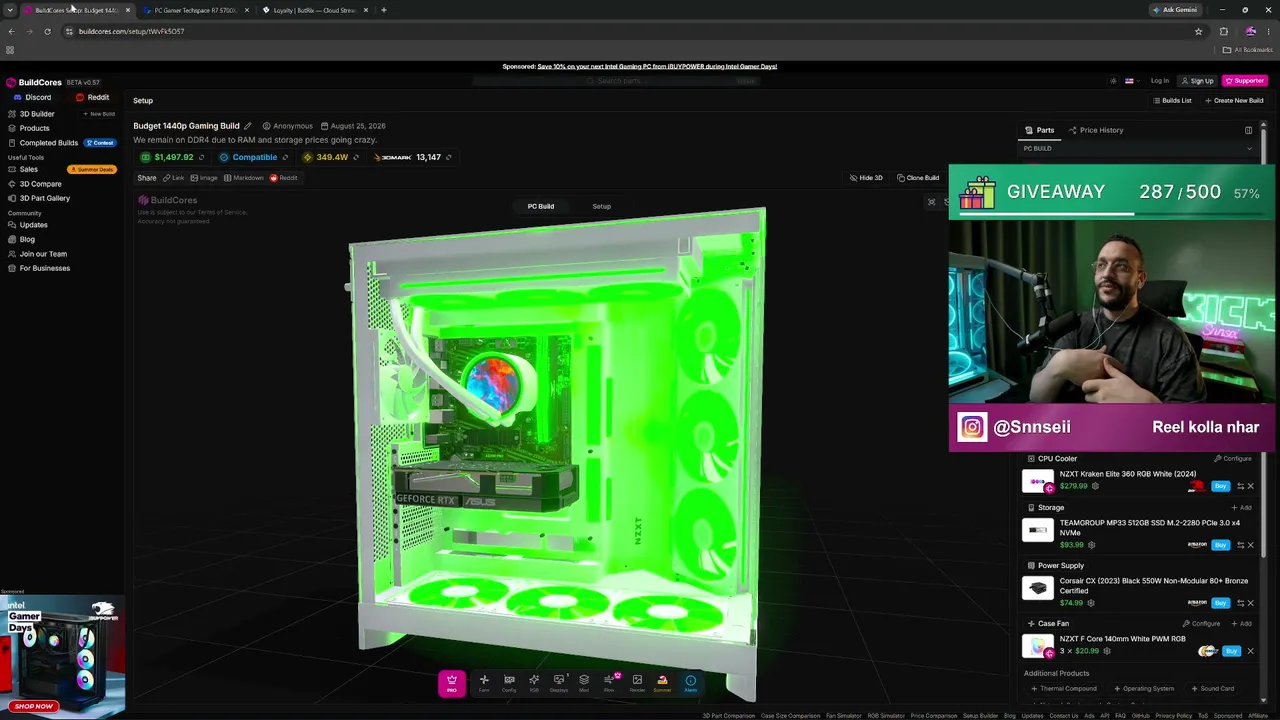Remove the NZXT F Core case fan

tap(1250, 651)
